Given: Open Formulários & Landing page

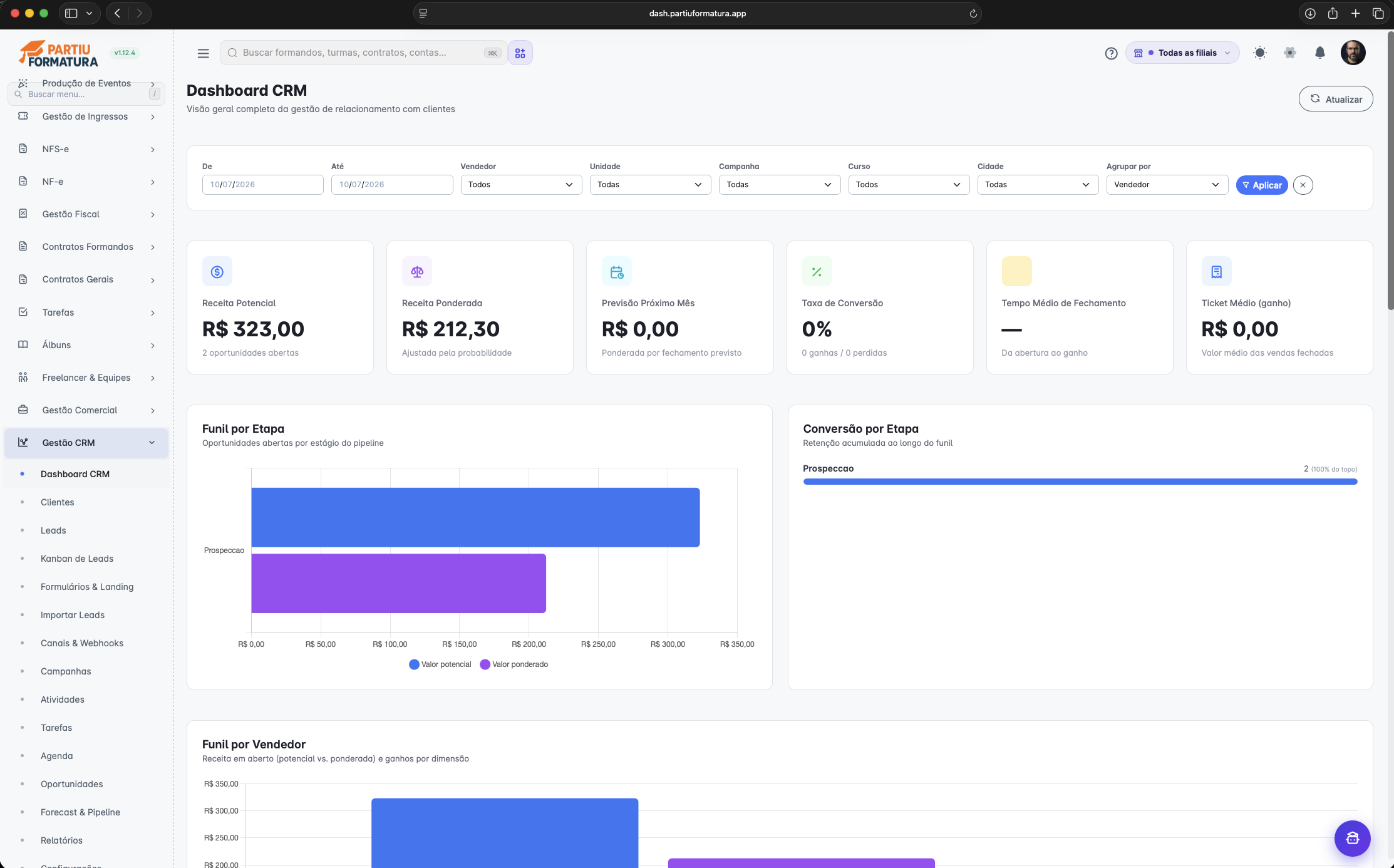Looking at the screenshot, I should [87, 587].
